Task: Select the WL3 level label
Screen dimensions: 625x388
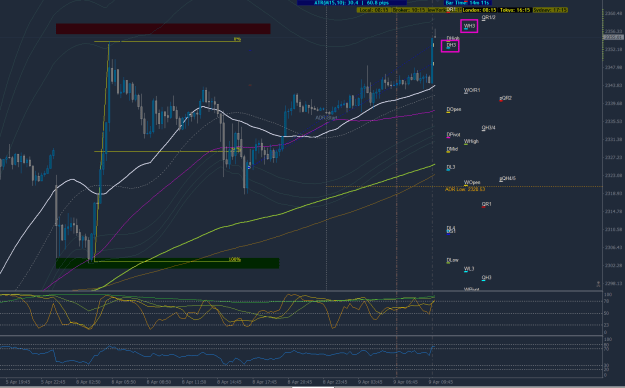Action: click(x=469, y=269)
